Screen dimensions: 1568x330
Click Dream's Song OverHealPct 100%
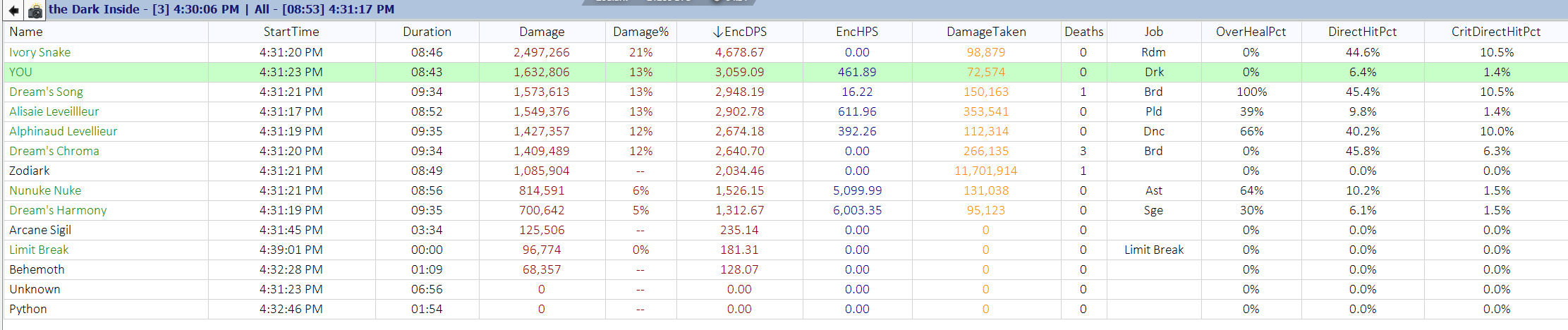(1251, 92)
